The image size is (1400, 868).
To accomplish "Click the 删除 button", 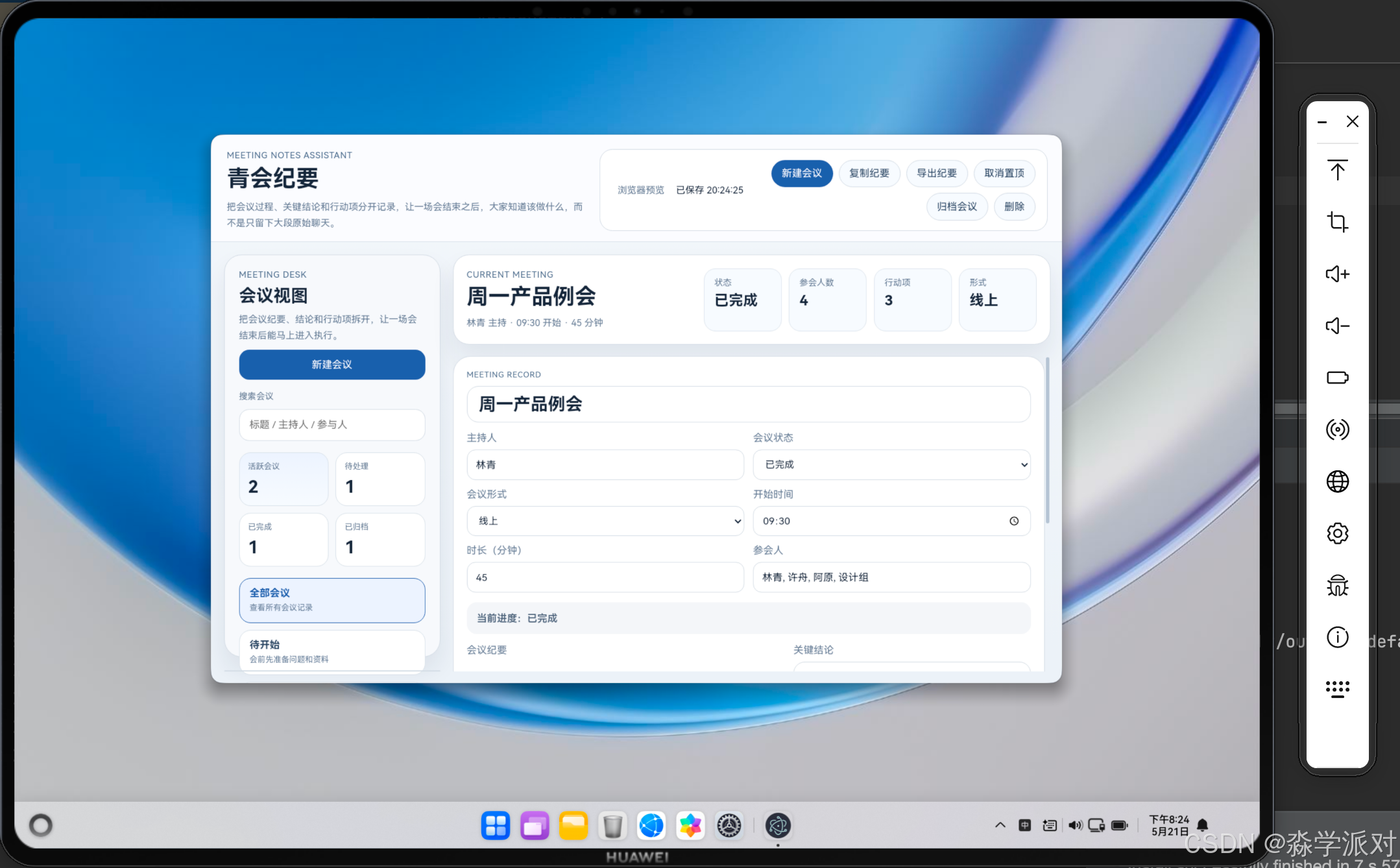I will [1015, 206].
